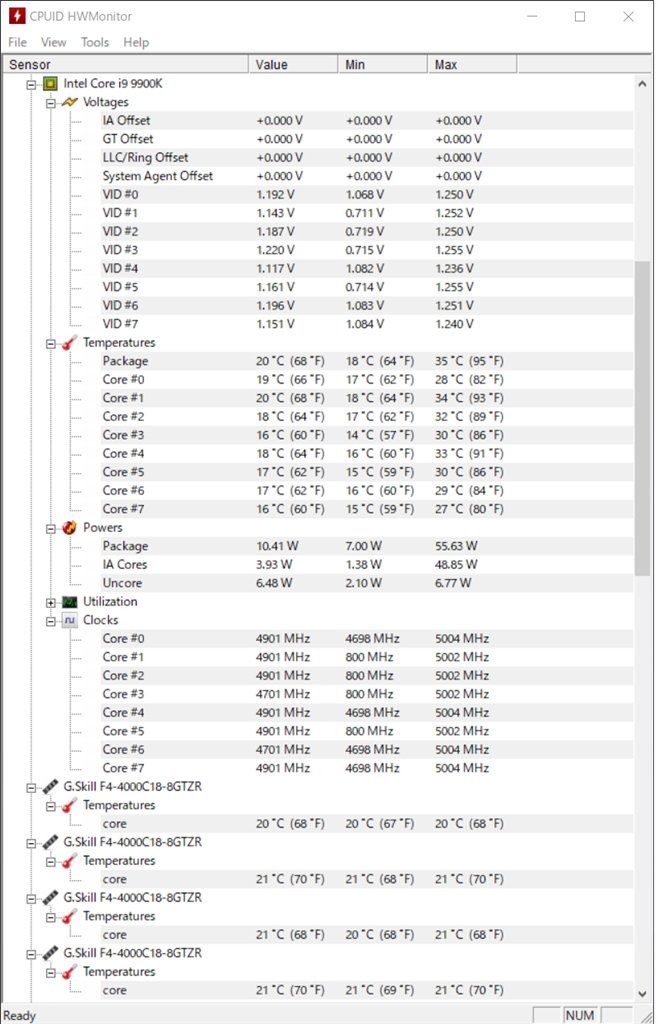Select the Package temperature row
The height and width of the screenshot is (1024, 658).
pos(125,361)
